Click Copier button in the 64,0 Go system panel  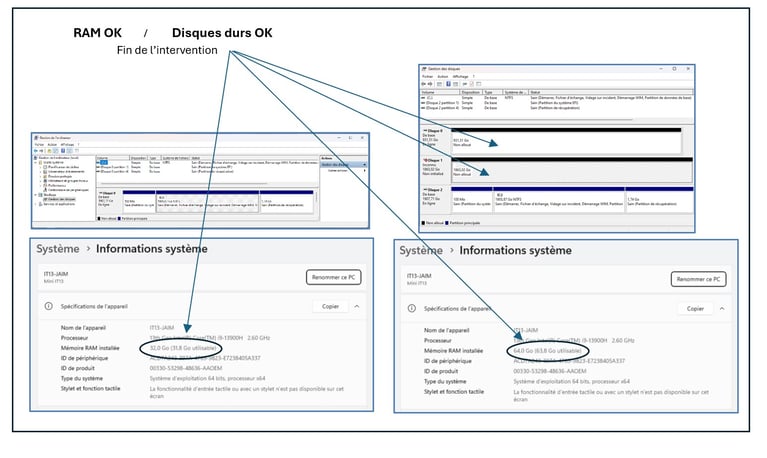click(695, 309)
